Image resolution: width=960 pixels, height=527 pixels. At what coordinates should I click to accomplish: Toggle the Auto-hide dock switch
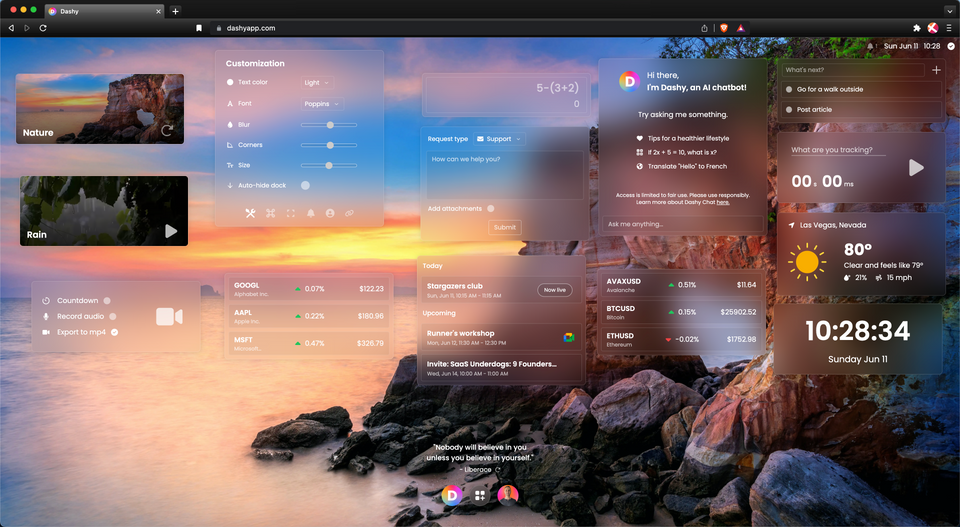click(305, 185)
